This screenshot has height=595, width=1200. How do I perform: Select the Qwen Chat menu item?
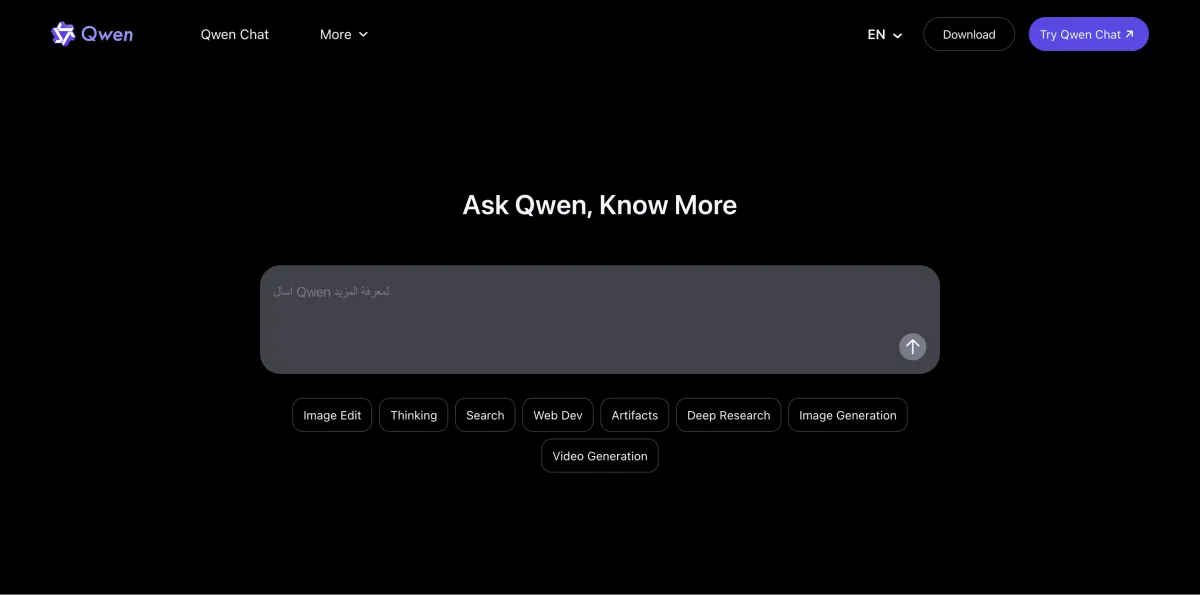pos(234,34)
